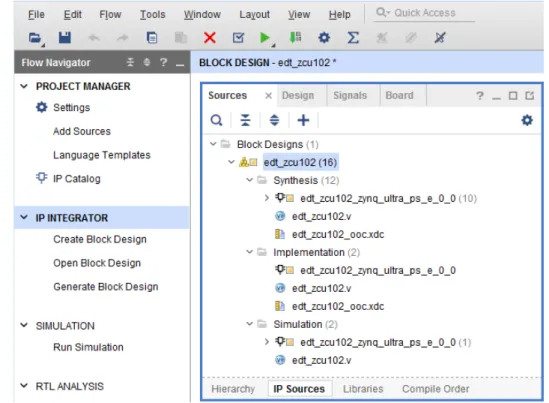This screenshot has width=549, height=403.
Task: Click the Save project floppy disk icon
Action: [x=65, y=37]
